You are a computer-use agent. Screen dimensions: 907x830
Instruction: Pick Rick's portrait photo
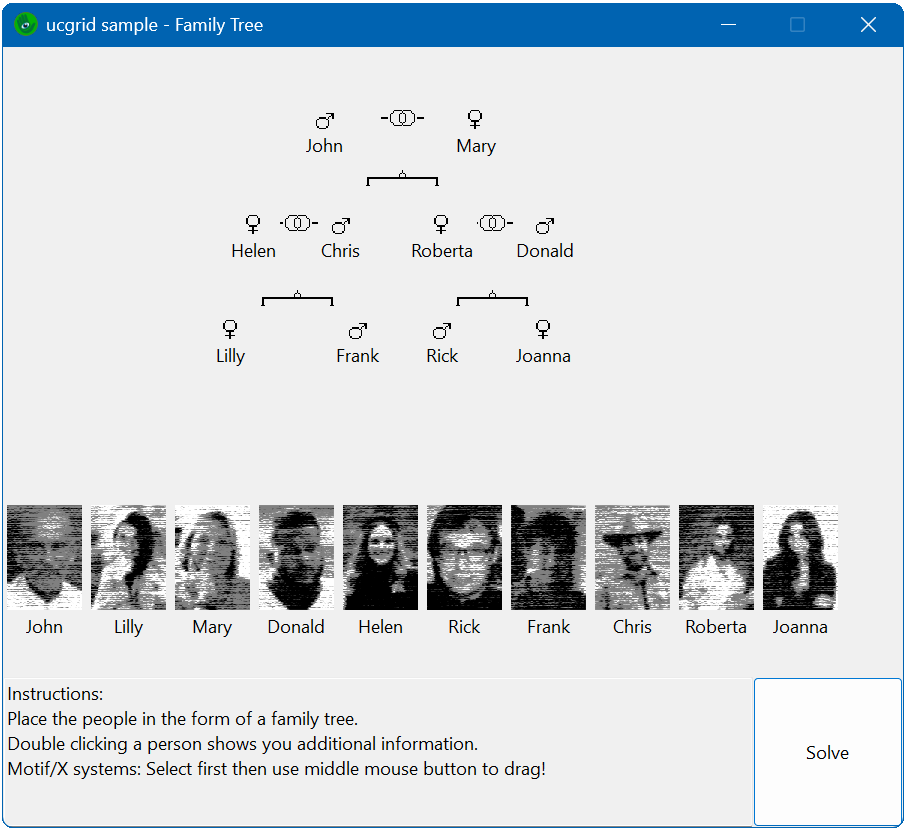464,557
